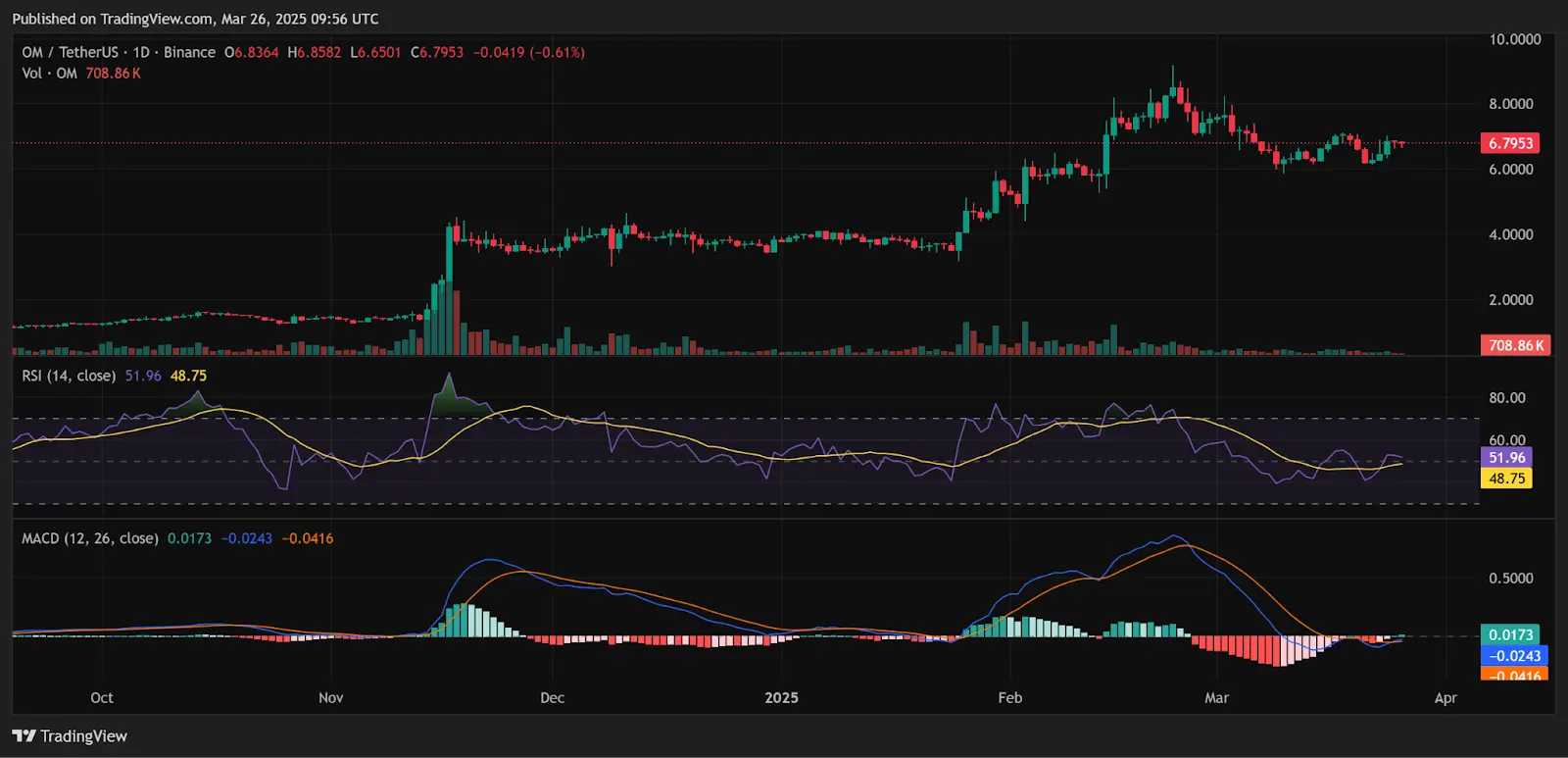The width and height of the screenshot is (1568, 758).
Task: Click the 60.00 RSI scale label
Action: [1507, 440]
